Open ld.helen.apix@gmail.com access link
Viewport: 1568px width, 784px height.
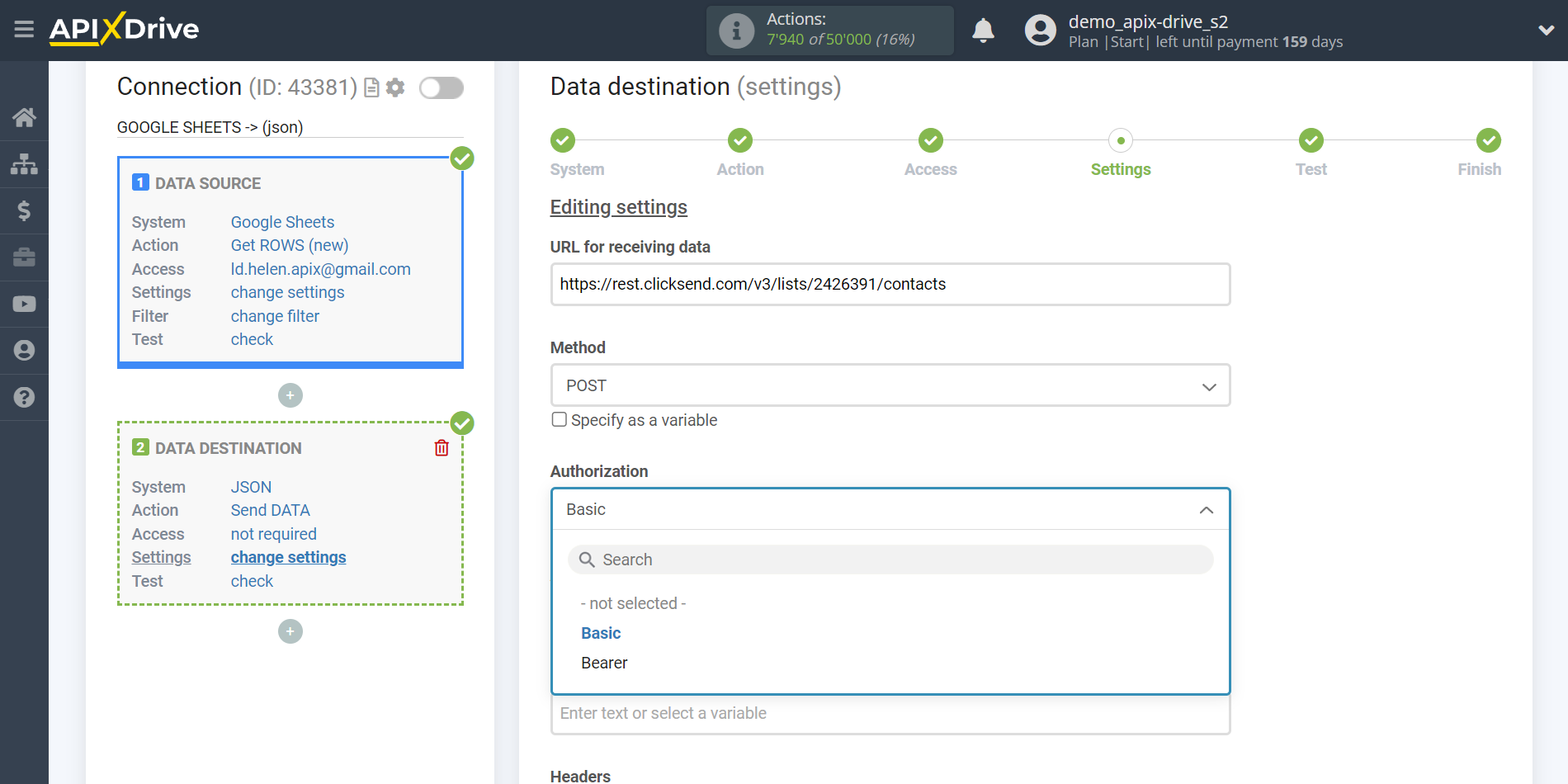(x=321, y=269)
